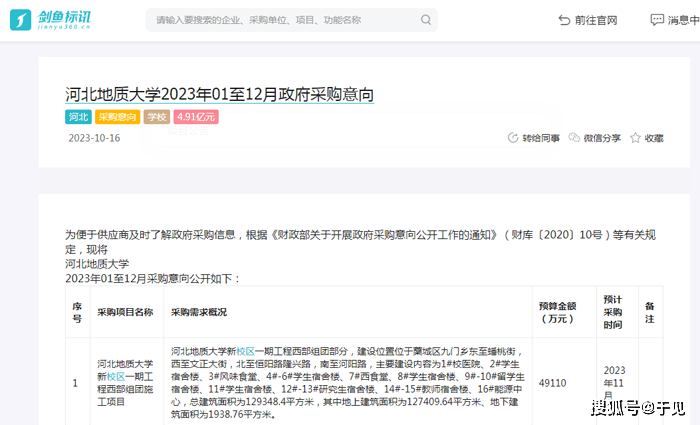Click the message center chat icon
The width and height of the screenshot is (700, 425).
[657, 20]
